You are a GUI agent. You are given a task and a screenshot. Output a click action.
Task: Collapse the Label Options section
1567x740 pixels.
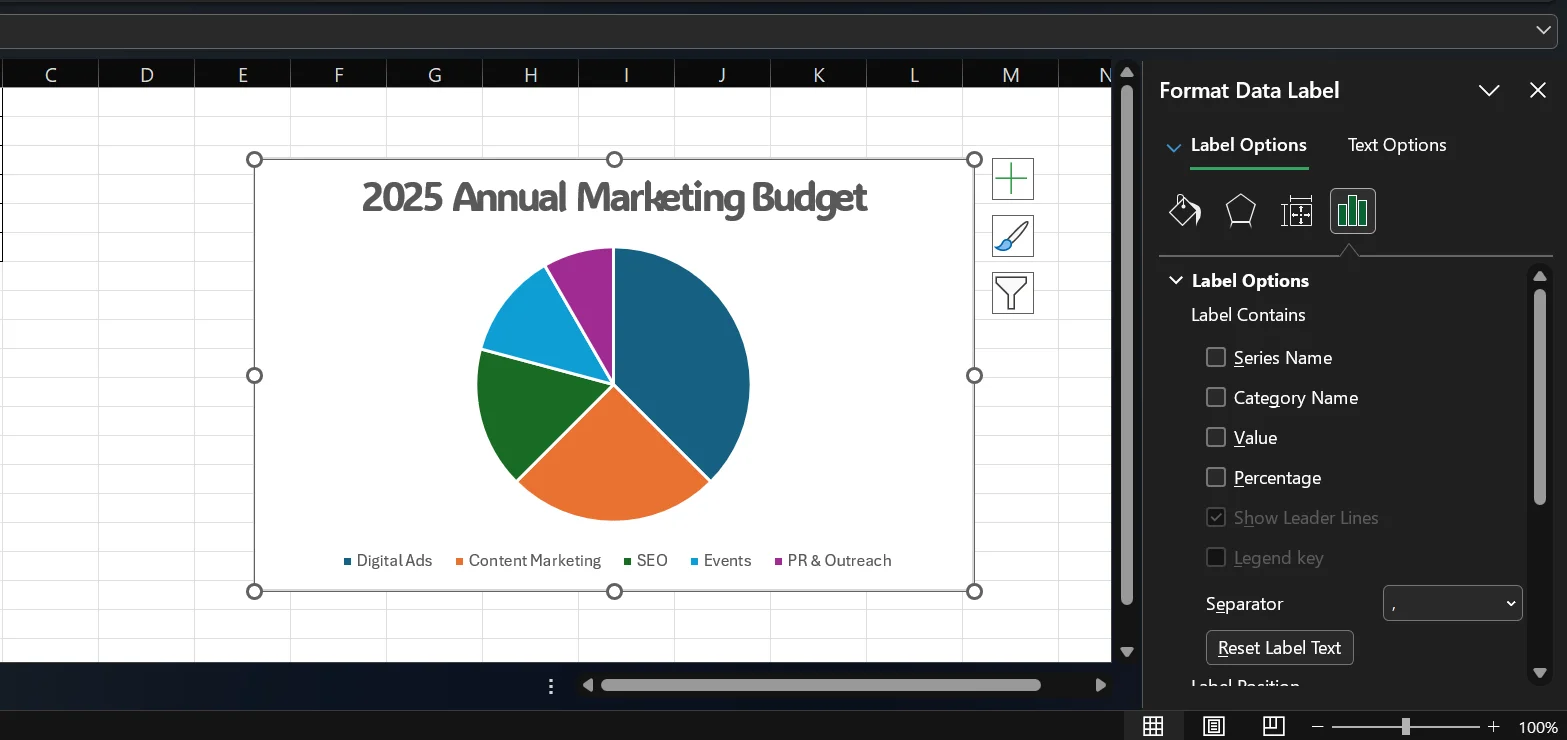pyautogui.click(x=1176, y=281)
